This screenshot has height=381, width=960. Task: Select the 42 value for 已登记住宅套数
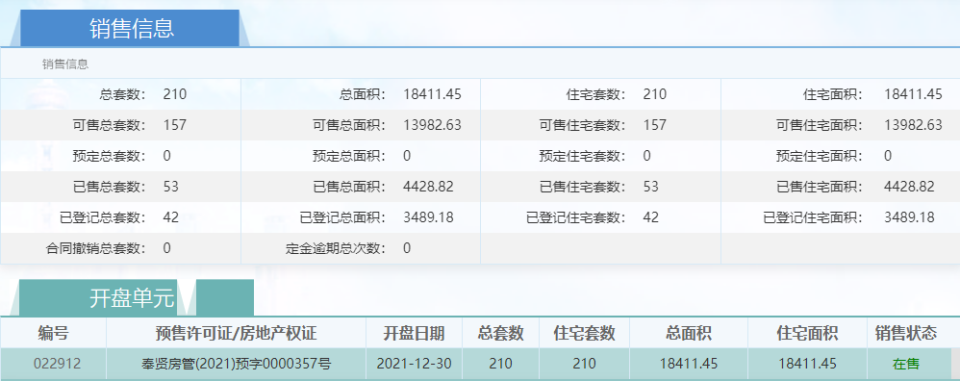(651, 217)
